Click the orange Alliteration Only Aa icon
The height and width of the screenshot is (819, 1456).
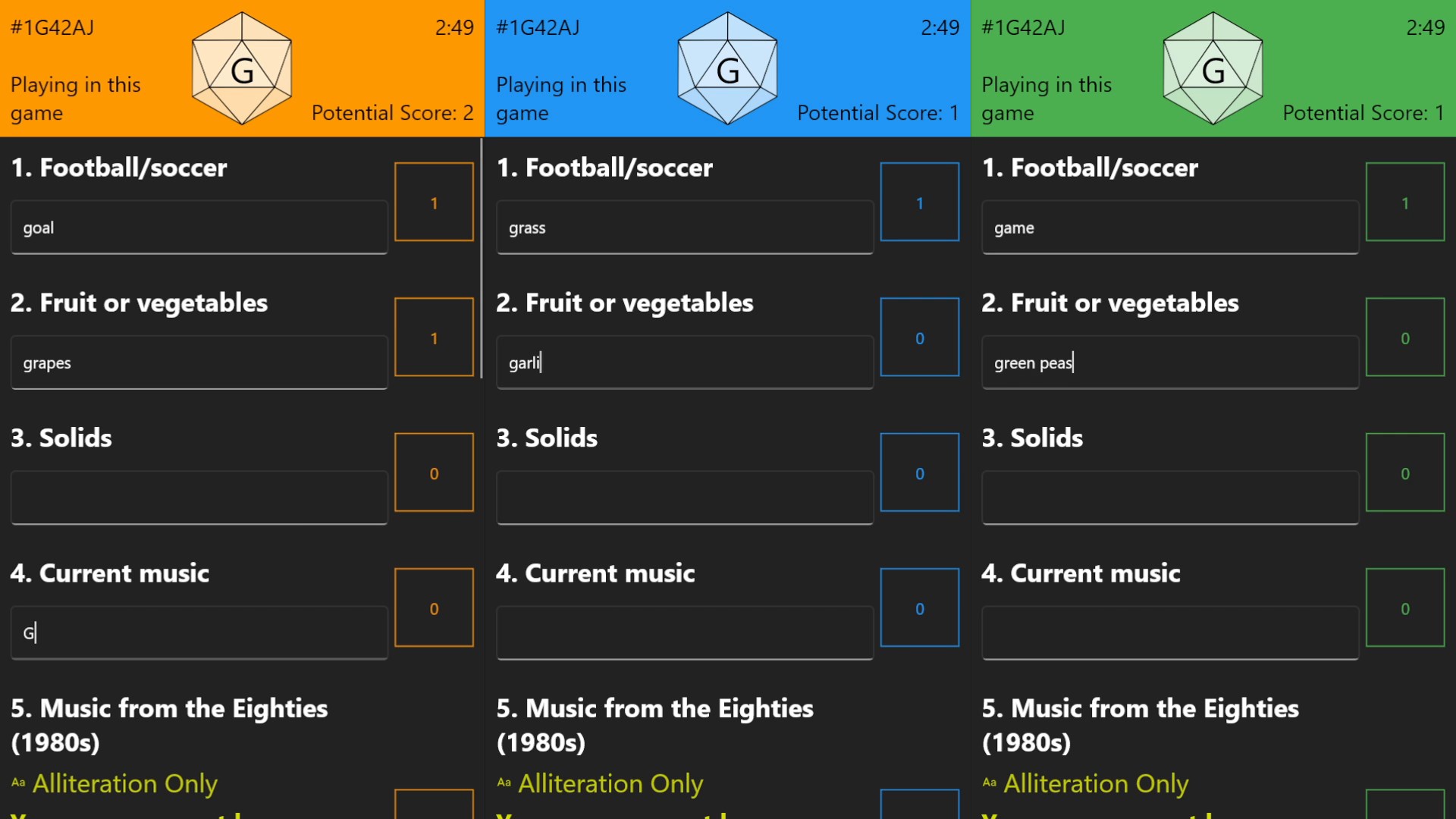pos(18,783)
